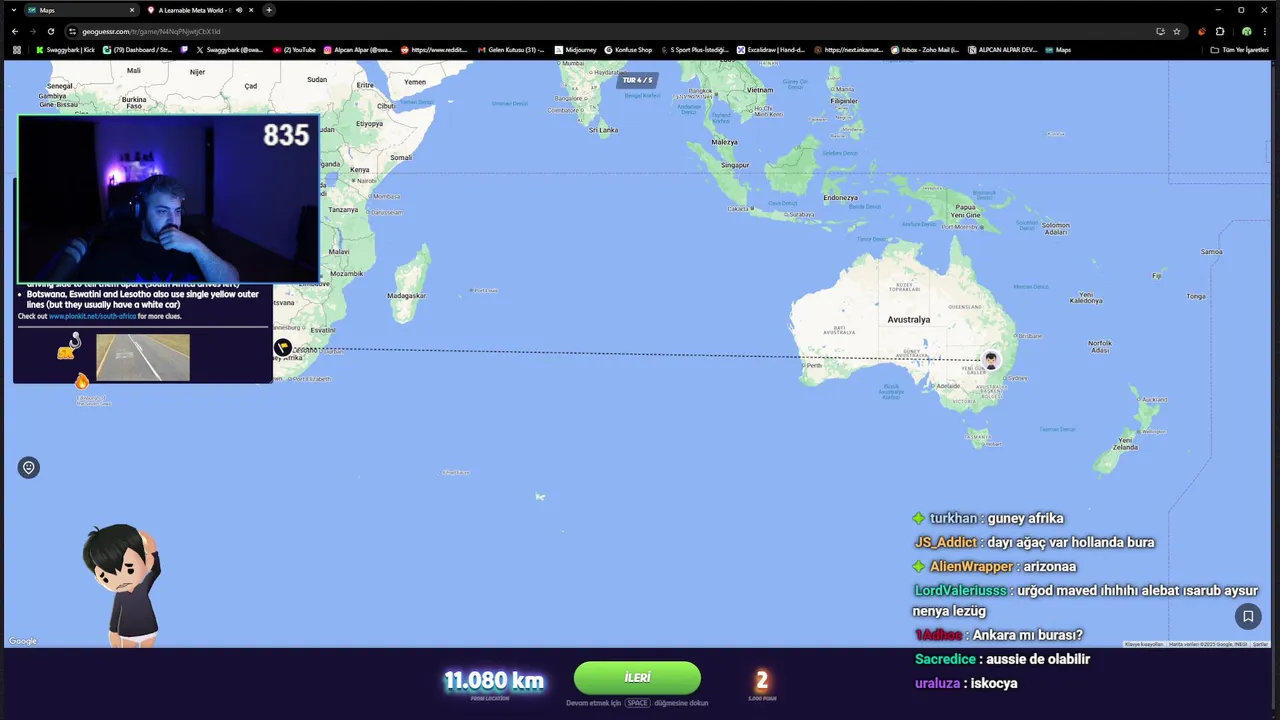Screen dimensions: 1280x720
Task: Close the Maps tab
Action: tap(132, 10)
